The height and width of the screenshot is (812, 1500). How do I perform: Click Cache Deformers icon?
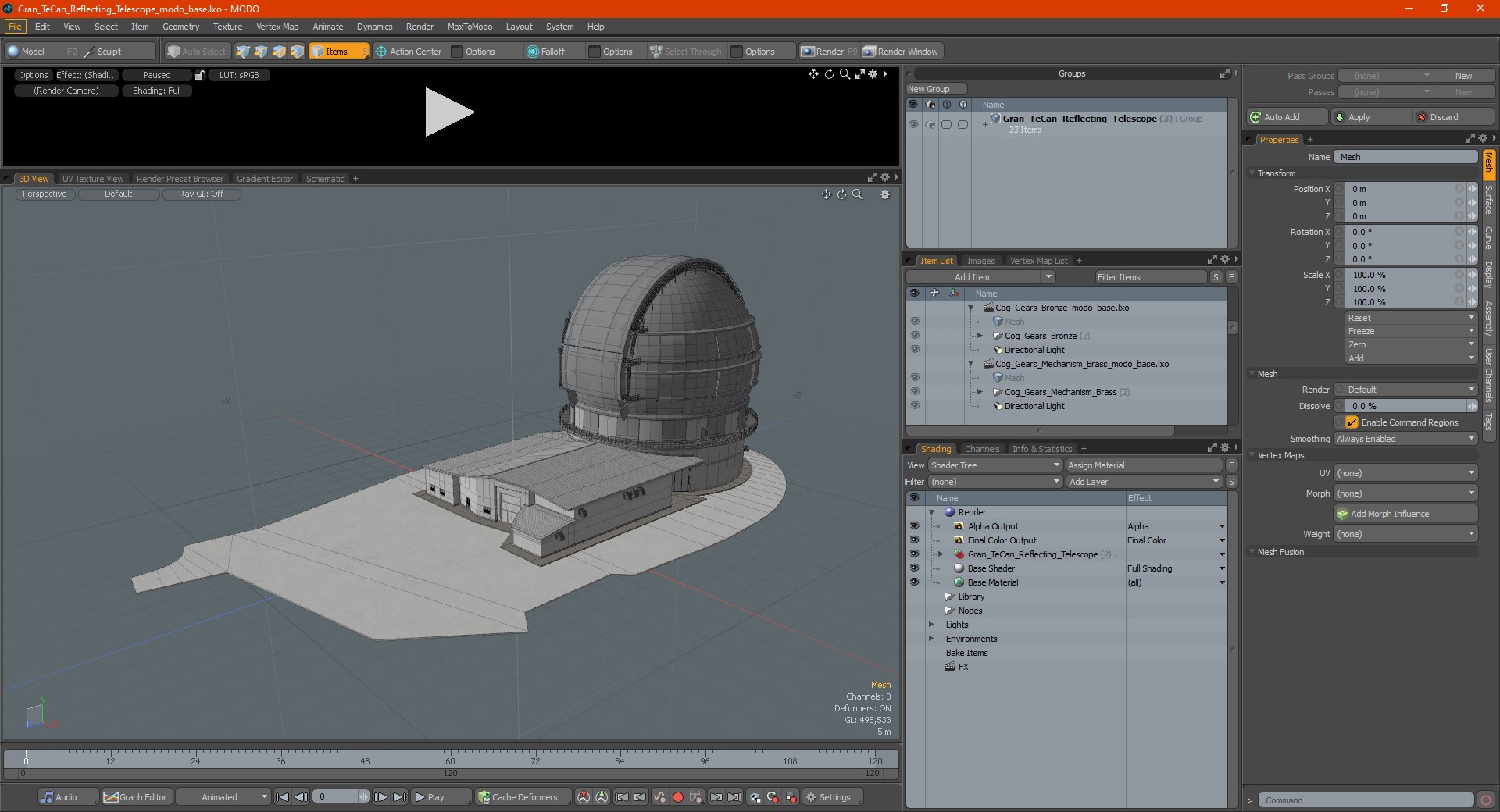pos(484,797)
